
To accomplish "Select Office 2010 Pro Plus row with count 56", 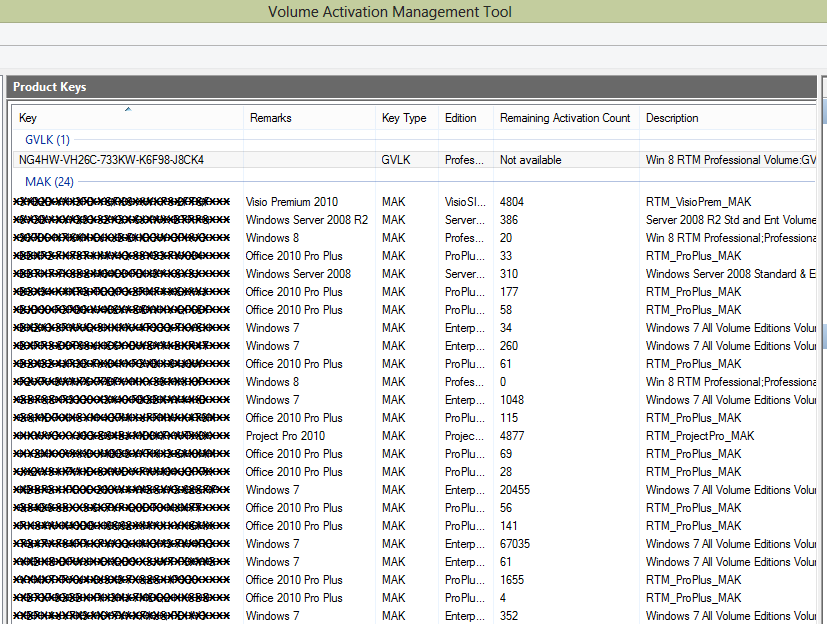I will (414, 508).
